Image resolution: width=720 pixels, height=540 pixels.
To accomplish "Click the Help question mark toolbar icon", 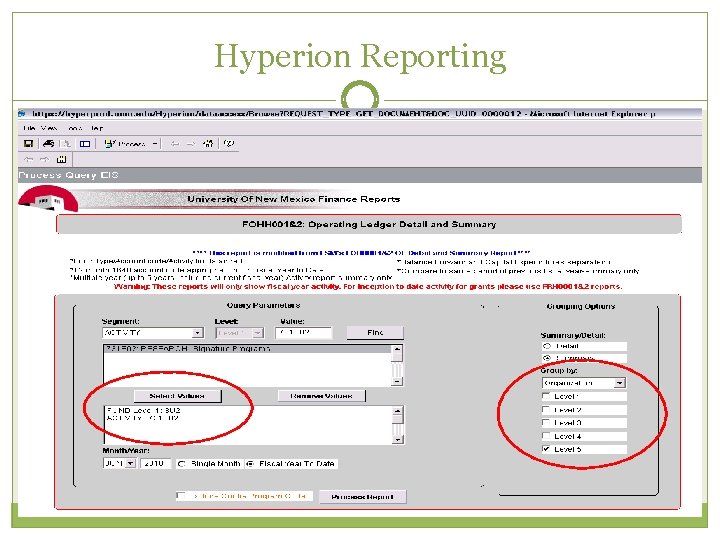I will click(229, 144).
